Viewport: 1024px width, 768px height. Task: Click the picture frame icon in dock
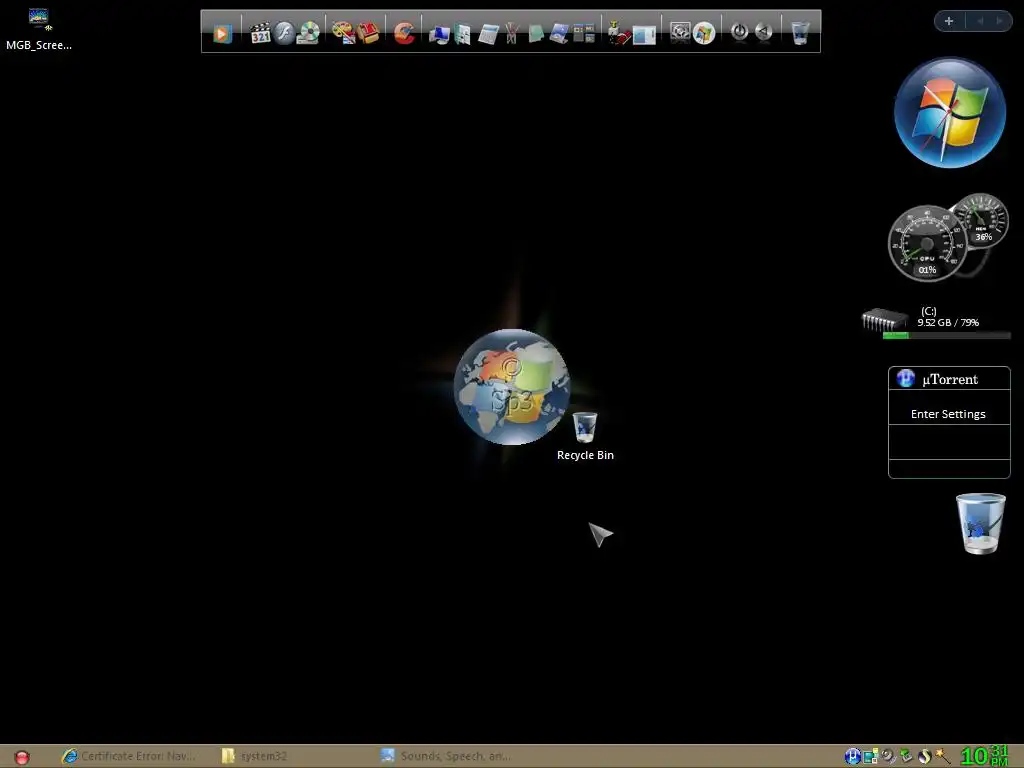[x=559, y=33]
